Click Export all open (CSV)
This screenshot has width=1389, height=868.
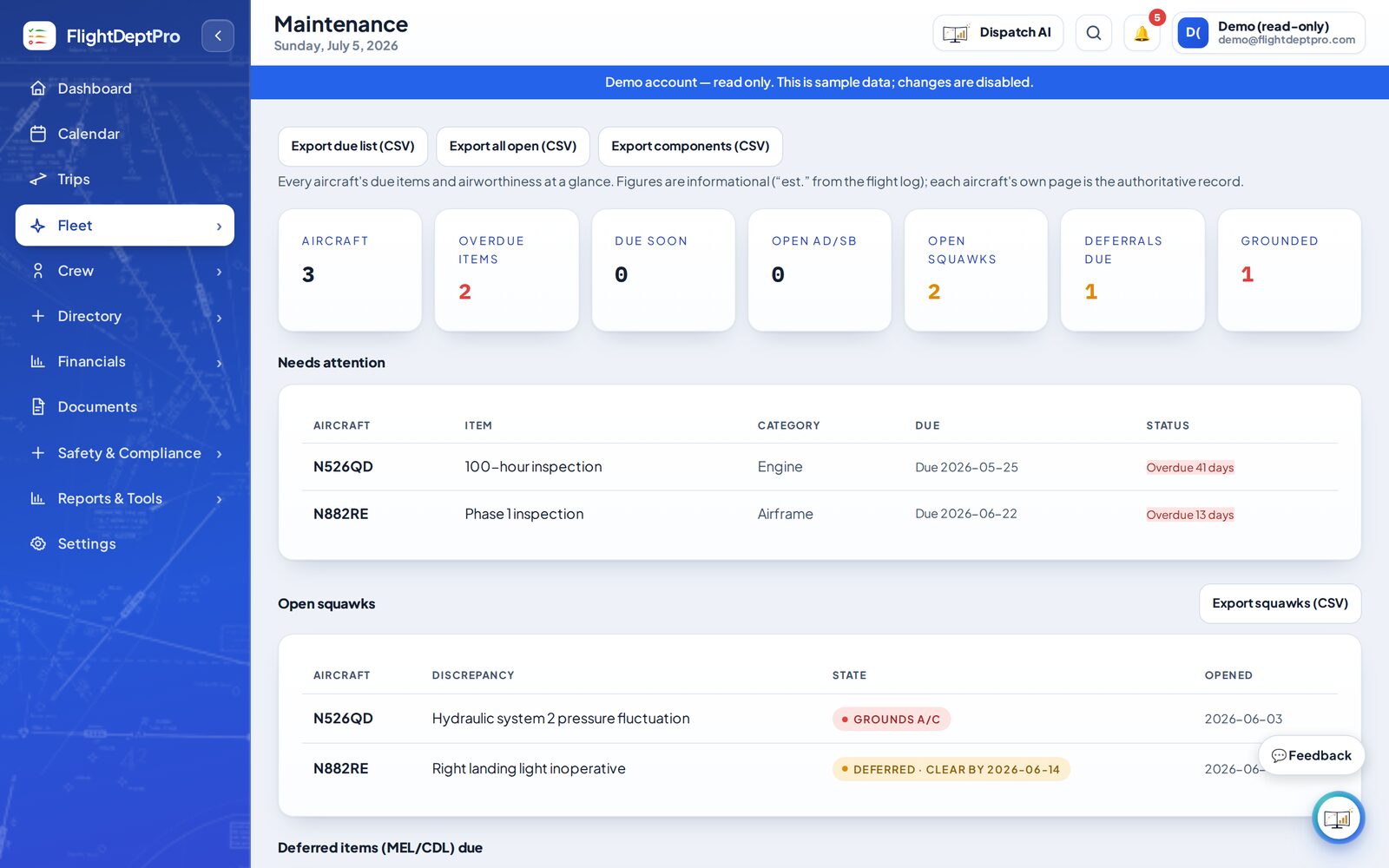[x=513, y=147]
